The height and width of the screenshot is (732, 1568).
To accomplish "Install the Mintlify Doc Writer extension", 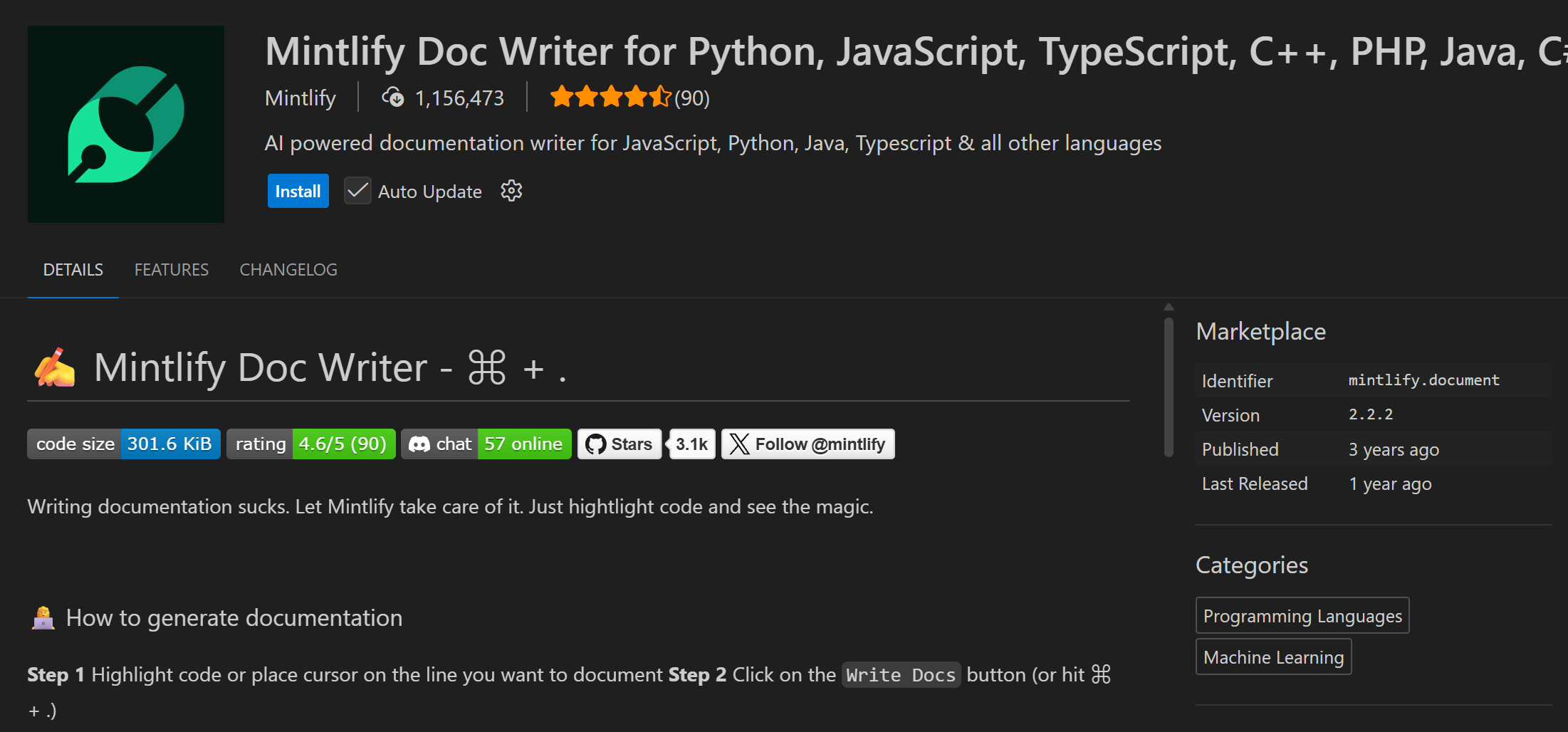I will coord(298,191).
